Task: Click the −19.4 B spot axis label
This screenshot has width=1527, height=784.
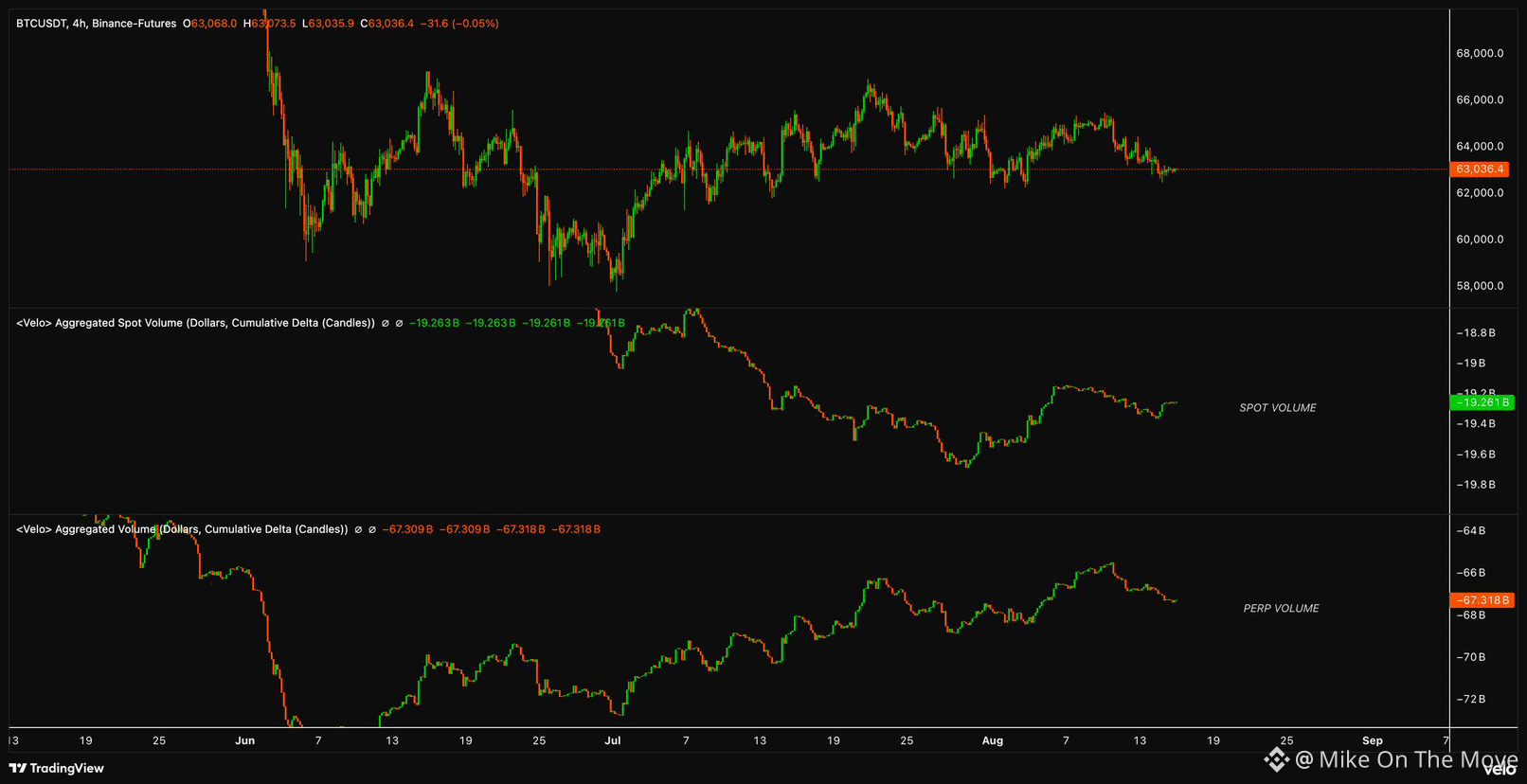Action: (x=1476, y=424)
